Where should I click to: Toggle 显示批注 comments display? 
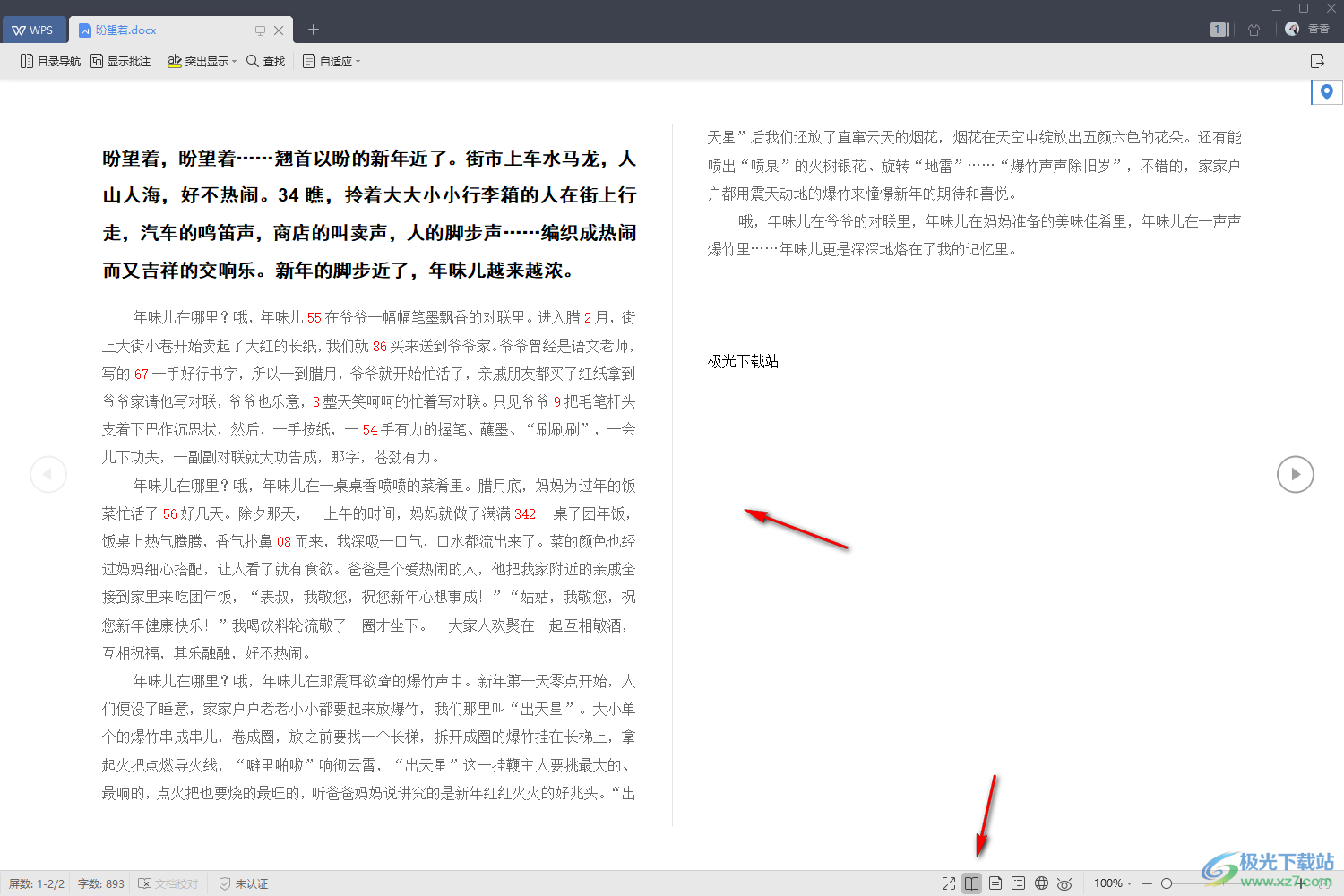[x=120, y=61]
